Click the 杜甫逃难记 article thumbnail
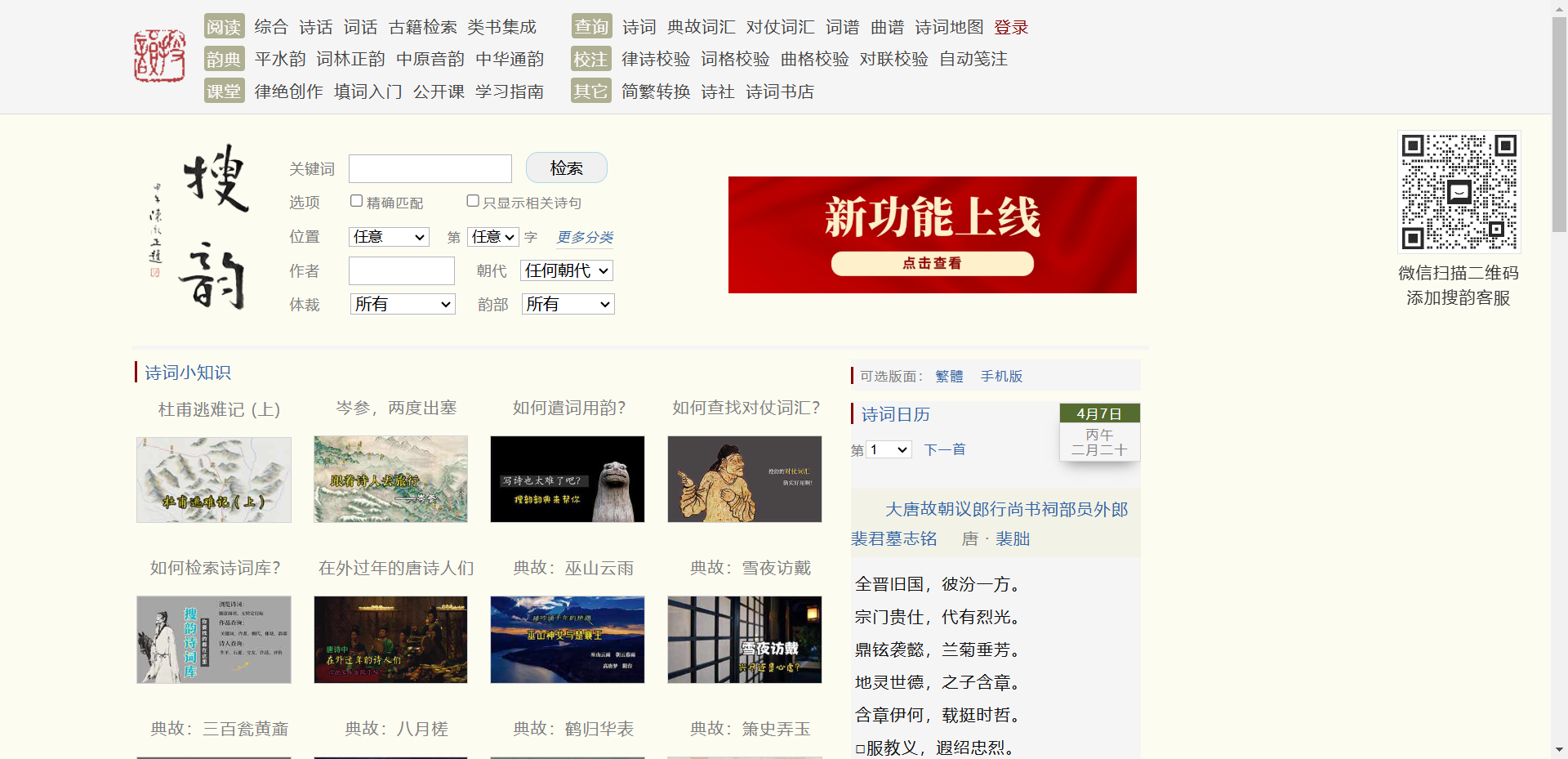 [x=213, y=479]
